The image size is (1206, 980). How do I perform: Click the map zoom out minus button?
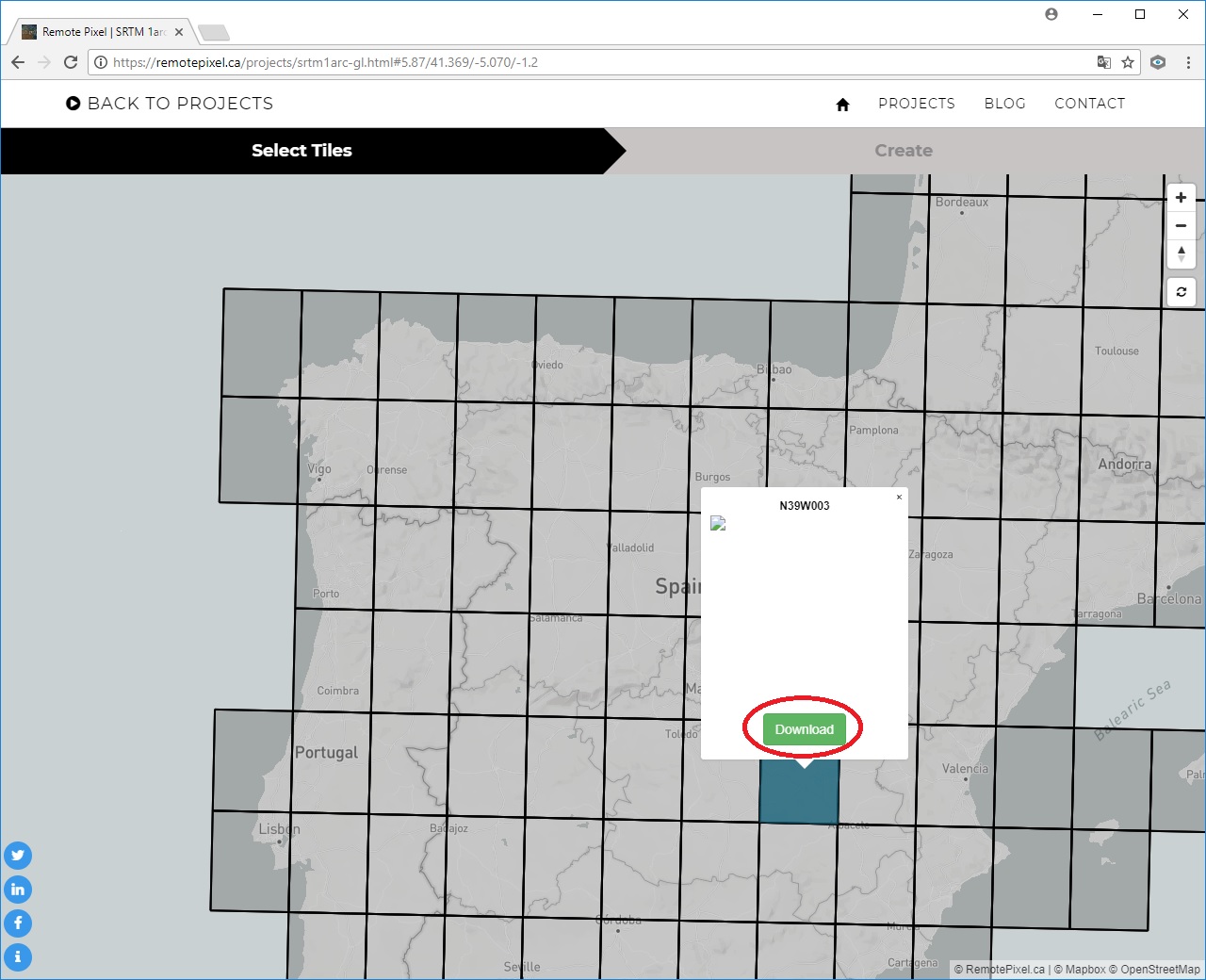[x=1181, y=226]
